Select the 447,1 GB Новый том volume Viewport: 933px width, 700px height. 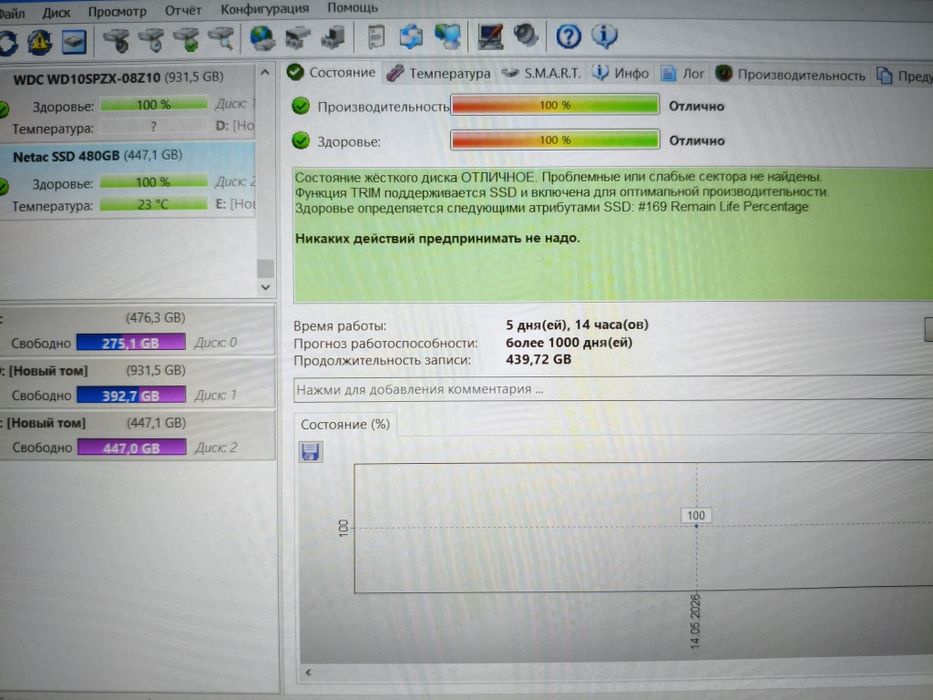tap(137, 435)
